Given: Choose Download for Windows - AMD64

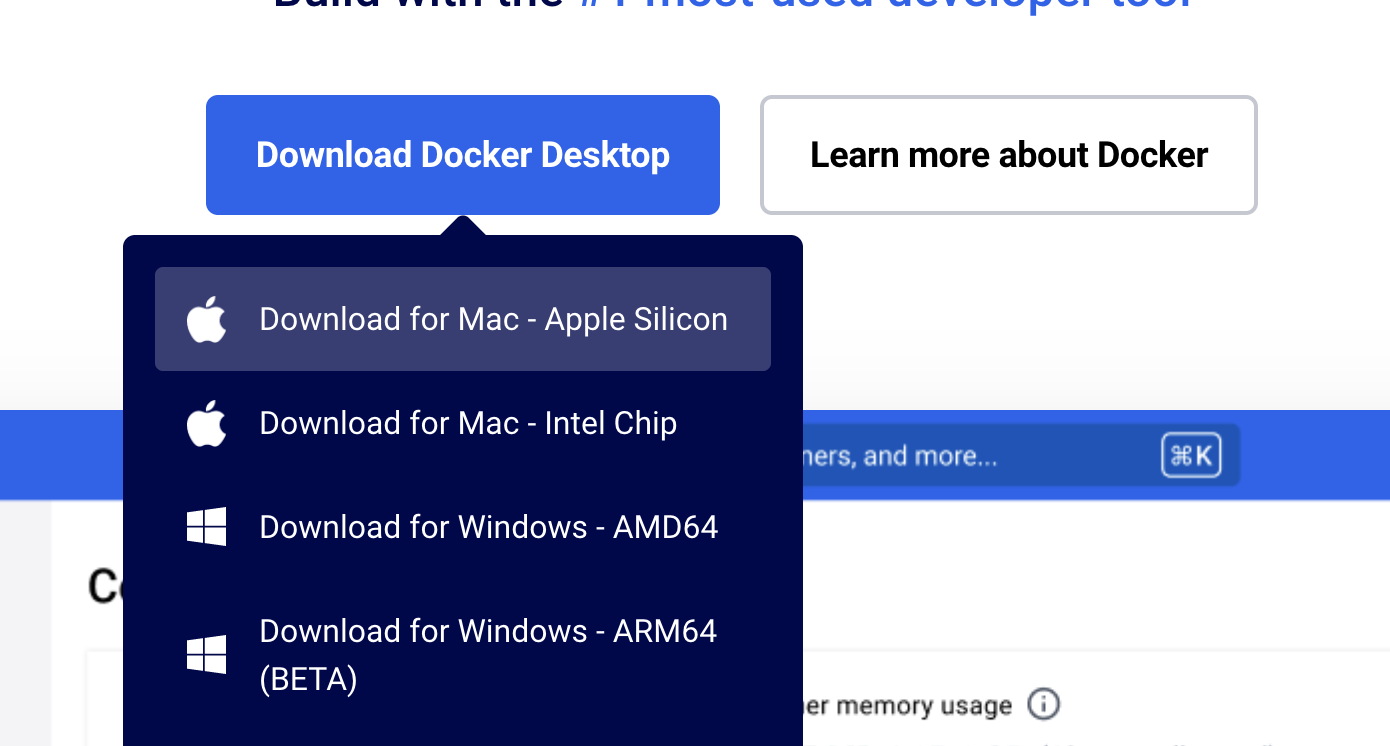Looking at the screenshot, I should point(488,527).
